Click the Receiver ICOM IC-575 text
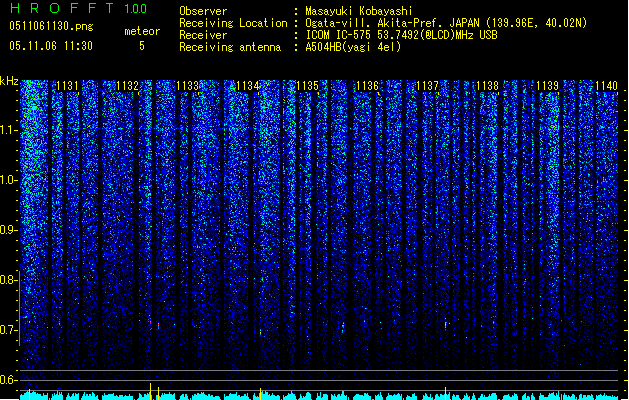The width and height of the screenshot is (629, 400). click(402, 35)
